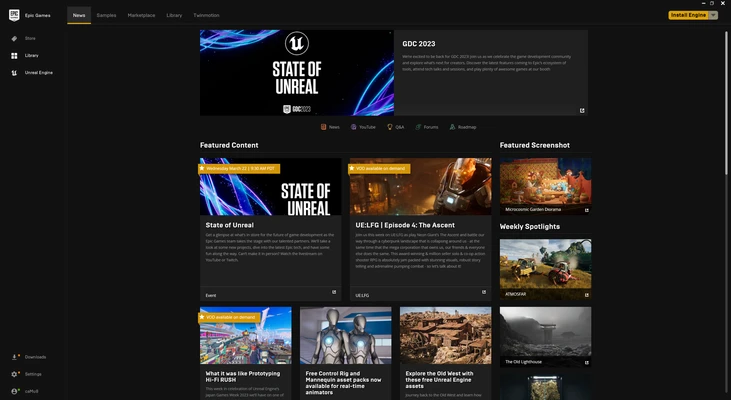
Task: Click the ATMOSFAR spotlight thumbnail
Action: tap(545, 269)
